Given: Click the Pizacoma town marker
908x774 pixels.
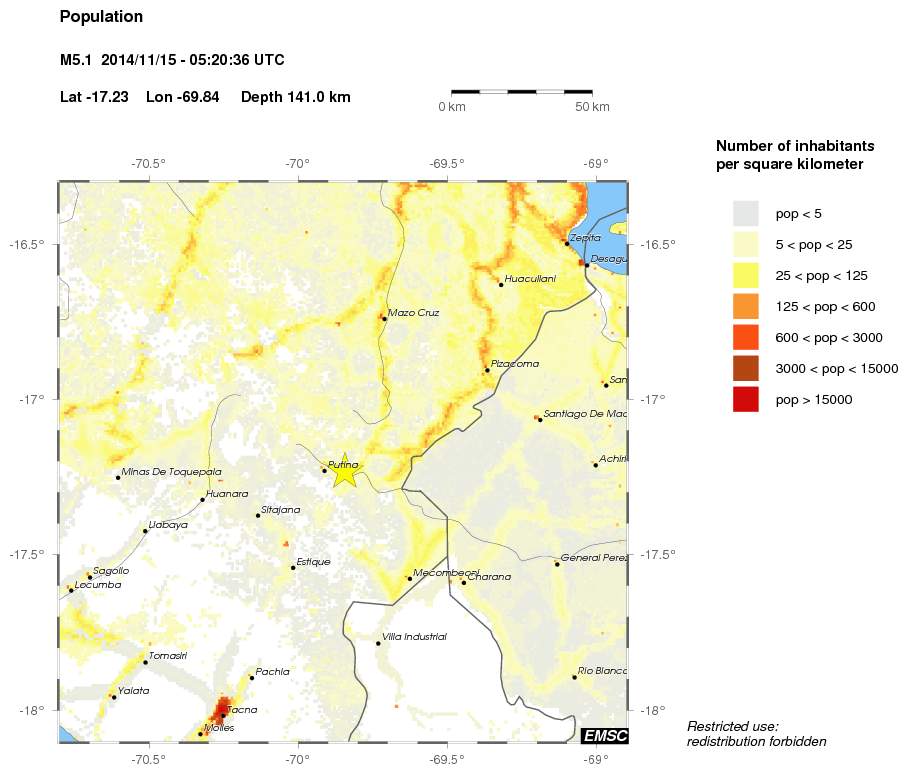Looking at the screenshot, I should (487, 370).
